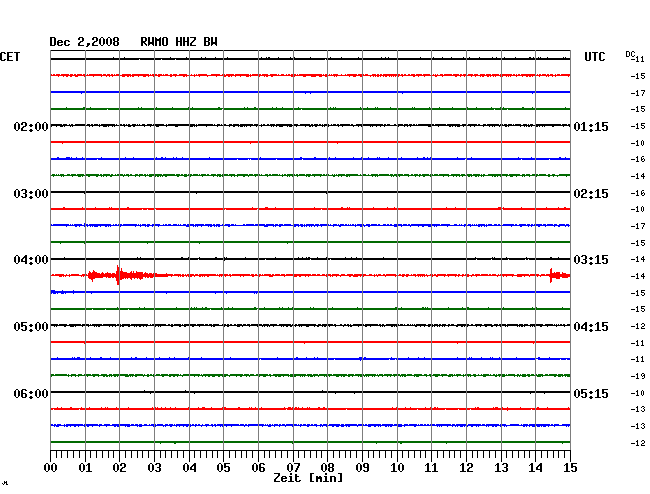Screen dimensions: 650x494
Task: Select the 13 minute axis label
Action: click(x=501, y=467)
